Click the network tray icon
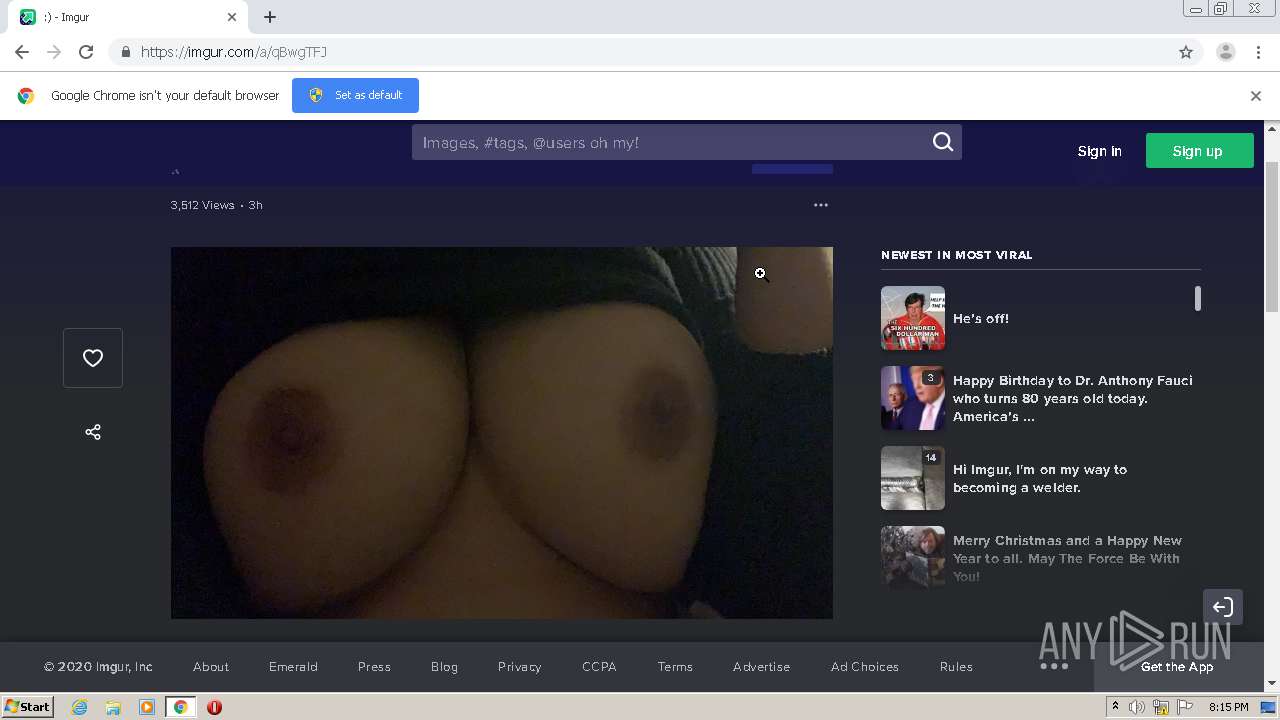 (1161, 707)
